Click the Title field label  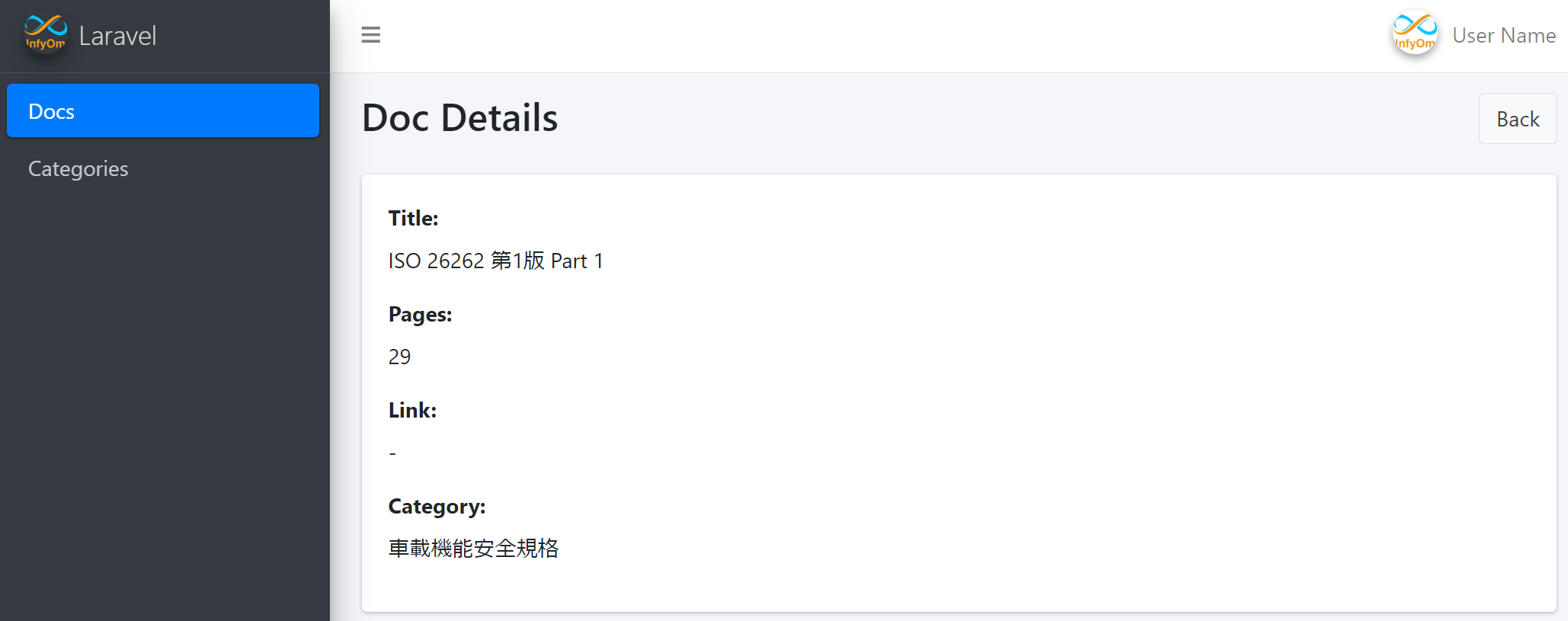click(x=413, y=219)
